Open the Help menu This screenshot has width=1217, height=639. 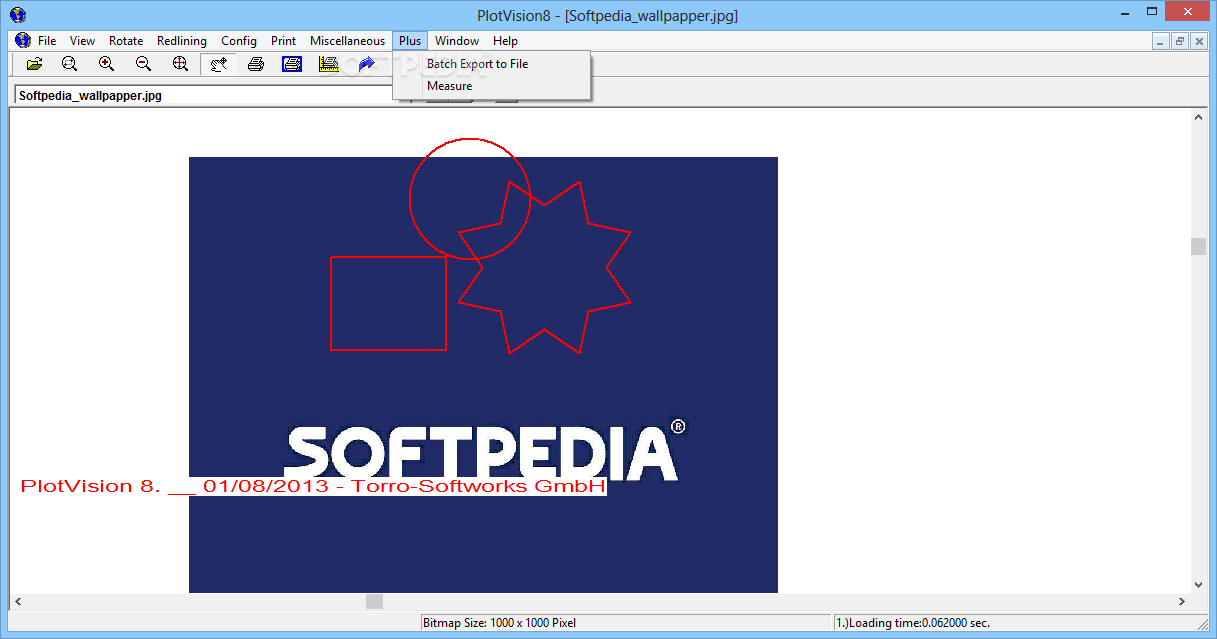(x=505, y=41)
